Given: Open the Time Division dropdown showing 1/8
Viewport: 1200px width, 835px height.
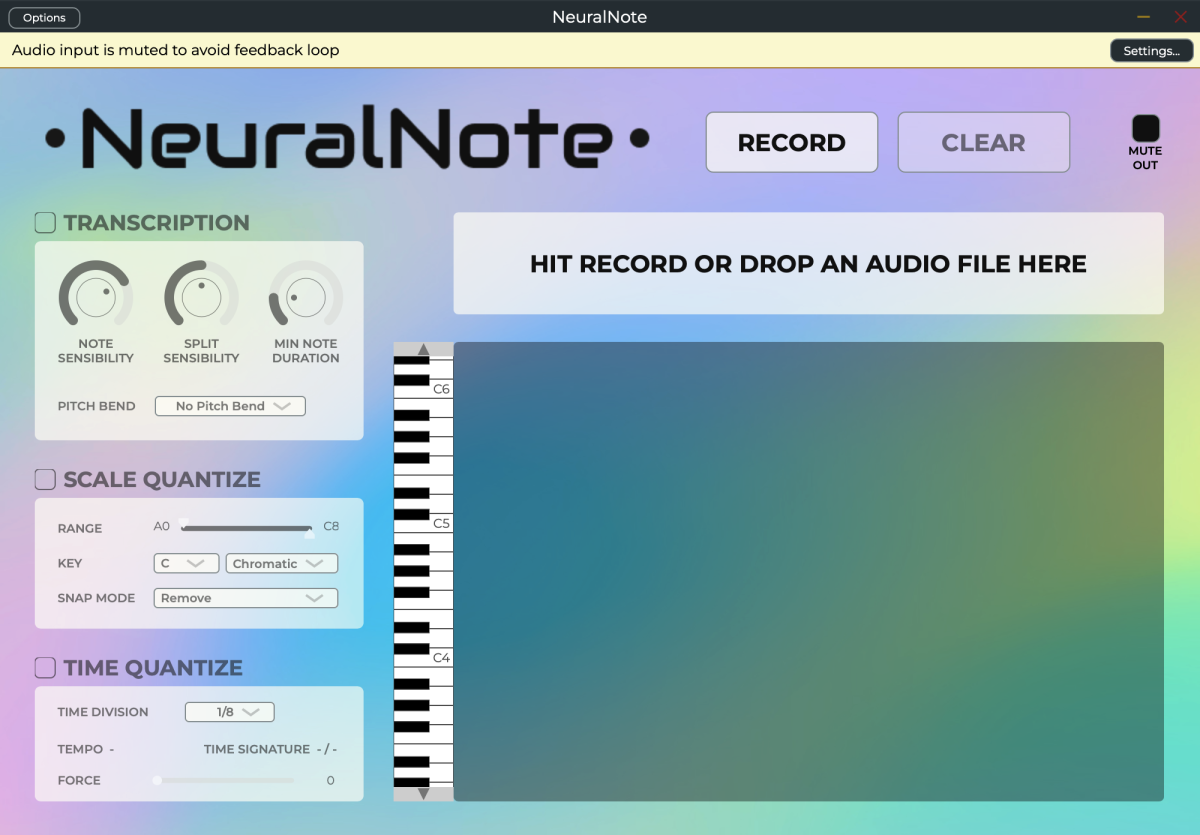Looking at the screenshot, I should (x=230, y=712).
